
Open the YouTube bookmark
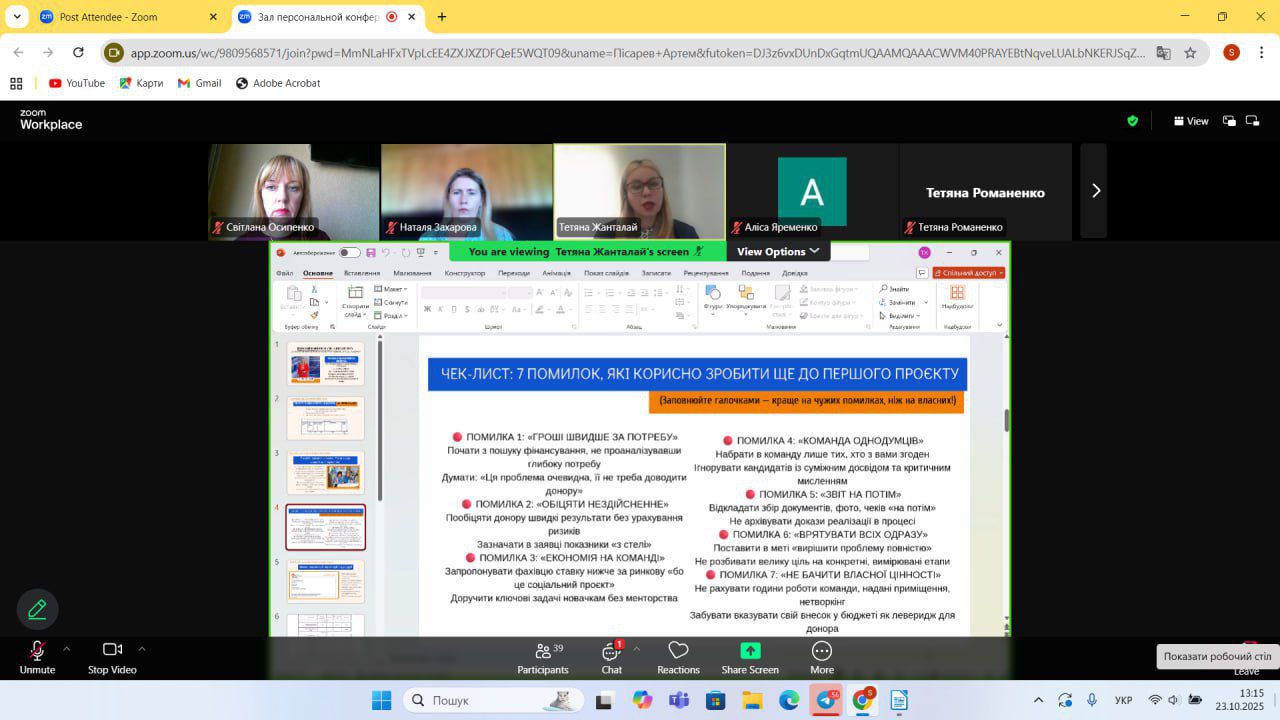coord(76,83)
